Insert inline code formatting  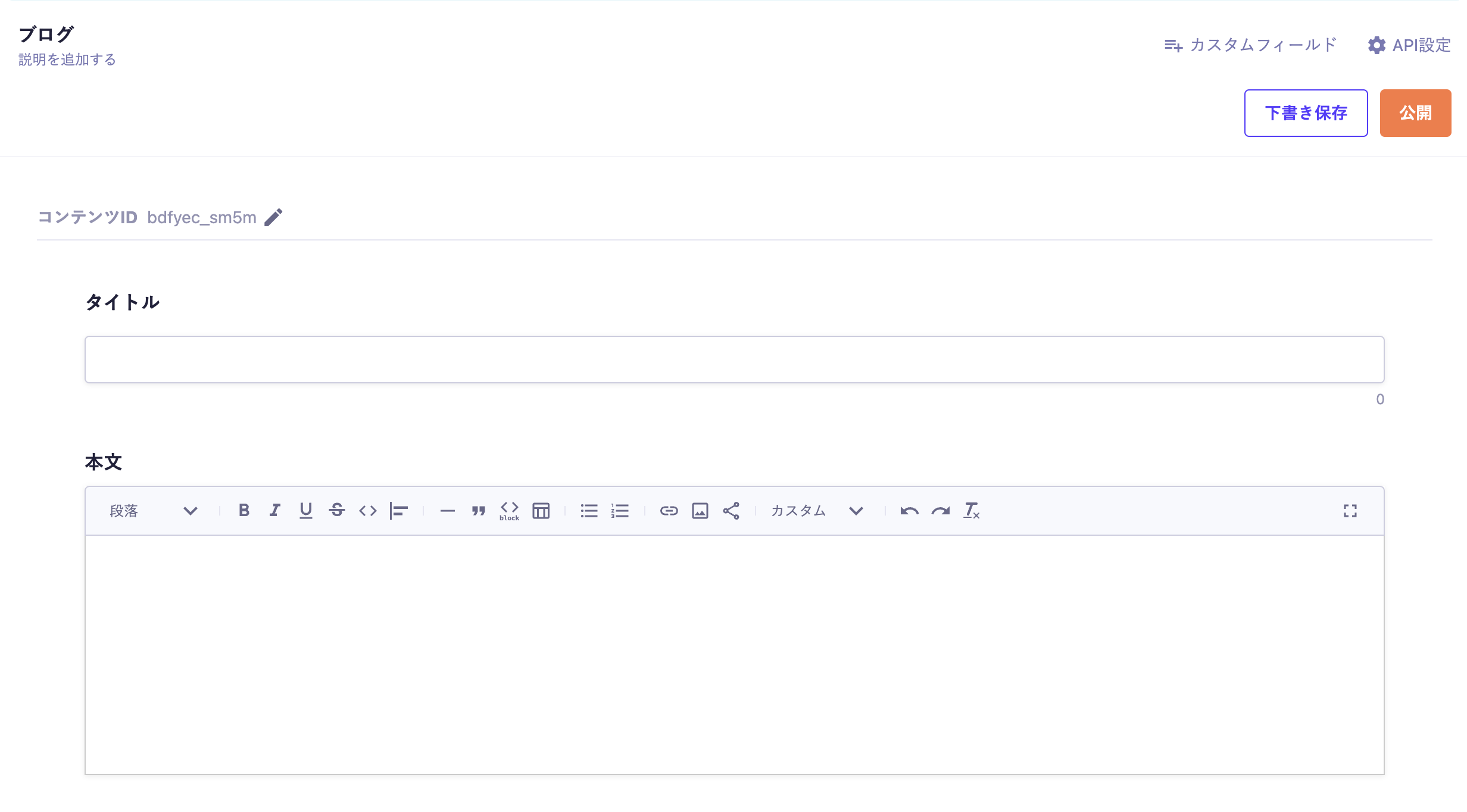pos(367,510)
